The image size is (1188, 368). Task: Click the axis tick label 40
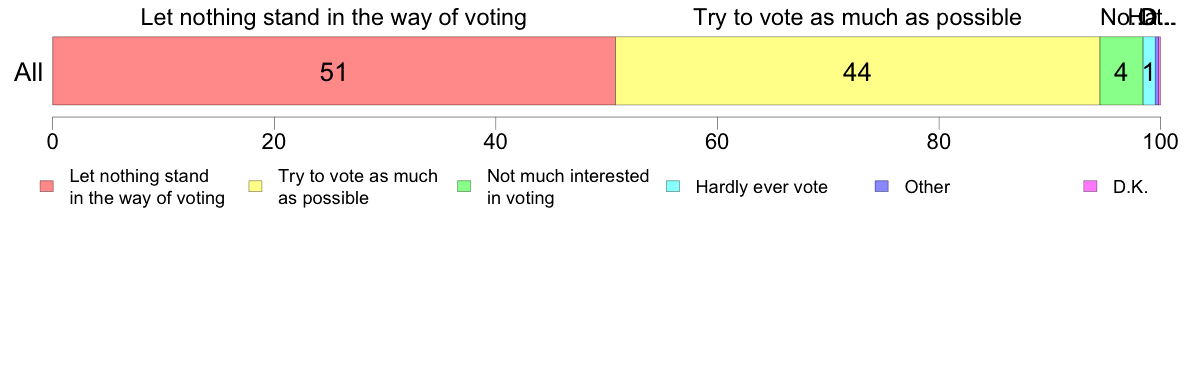496,142
